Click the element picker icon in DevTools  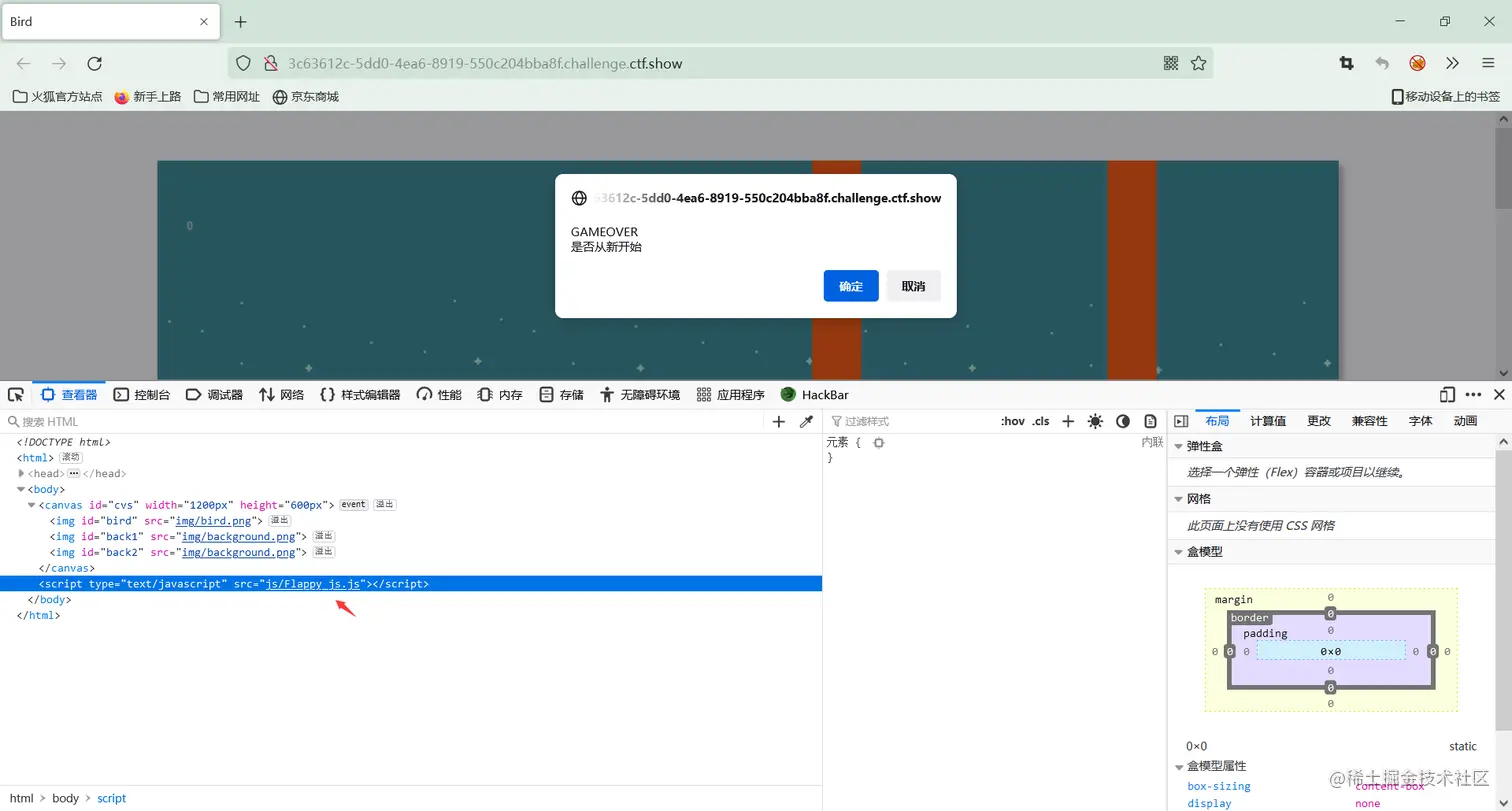point(16,395)
